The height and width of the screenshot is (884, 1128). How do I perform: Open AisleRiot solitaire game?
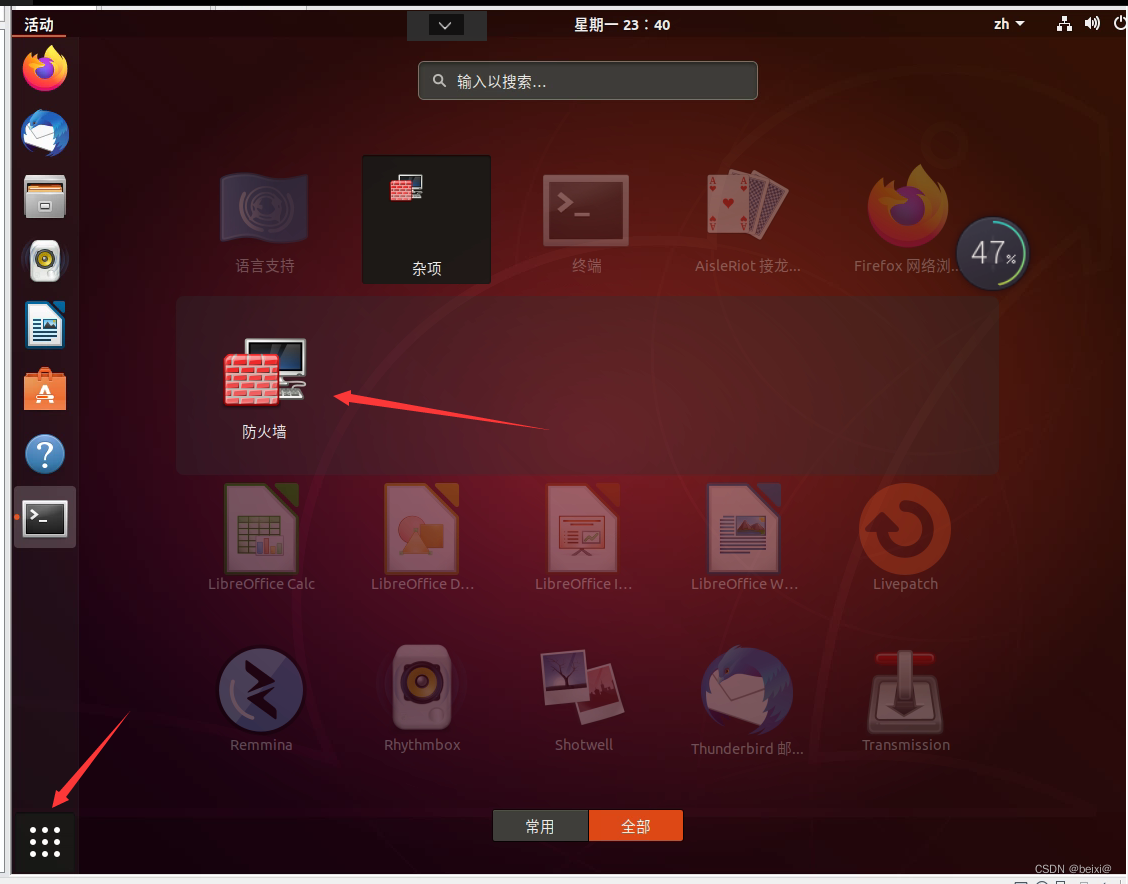click(x=747, y=223)
